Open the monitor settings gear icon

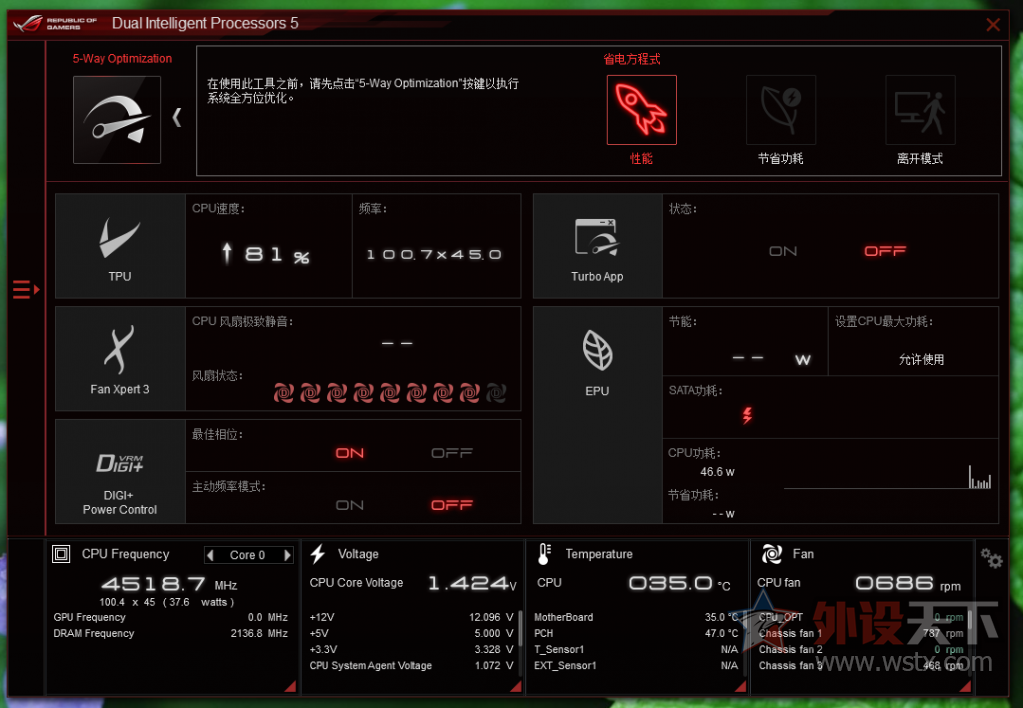991,558
